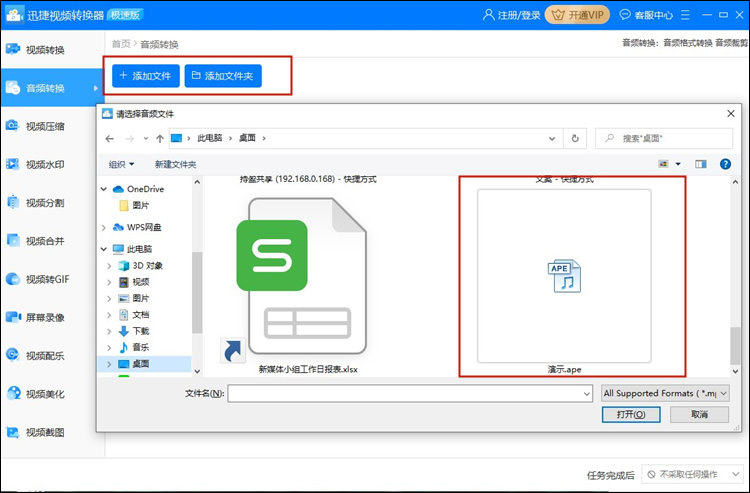
Task: Go up one folder level
Action: [x=160, y=139]
